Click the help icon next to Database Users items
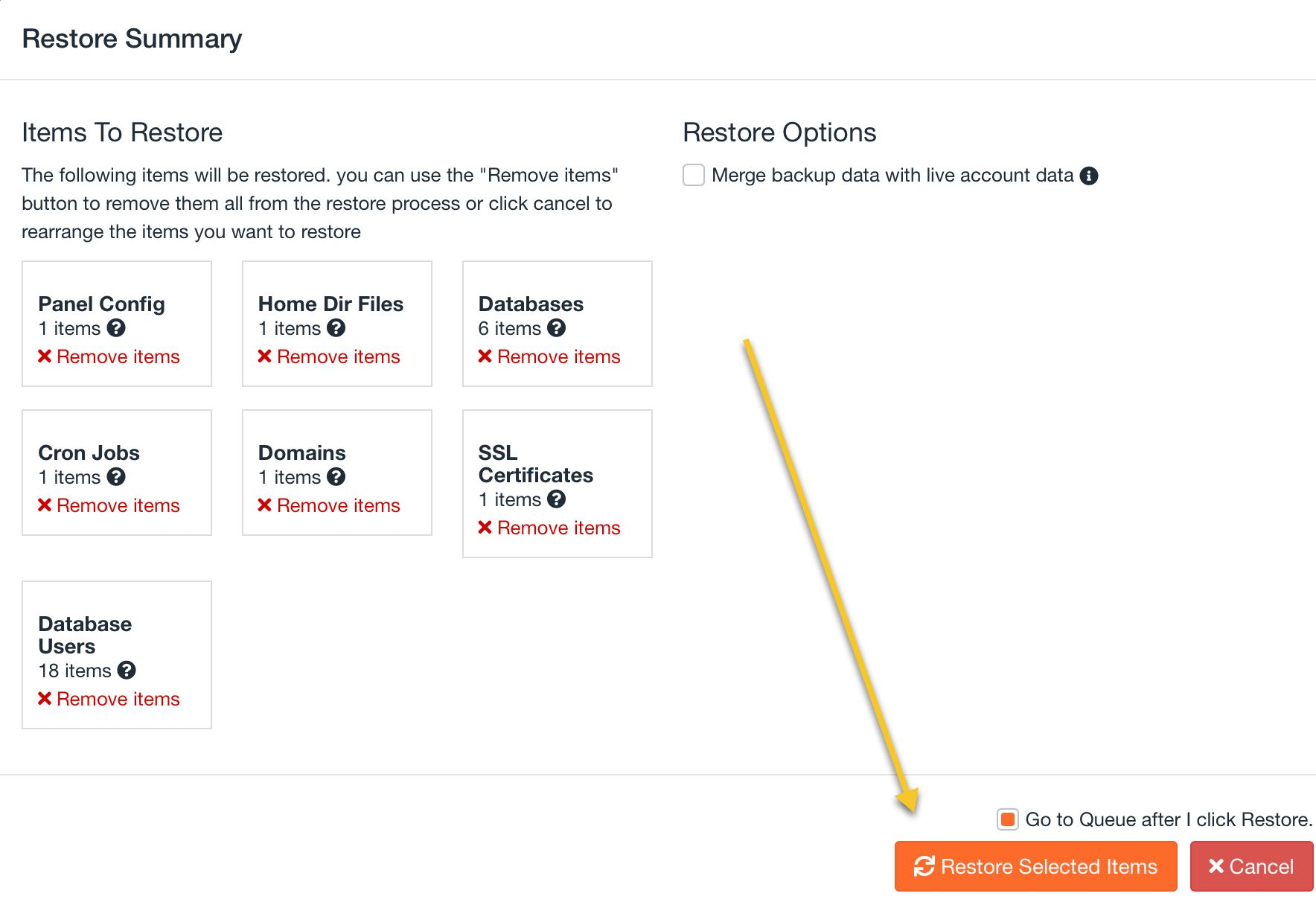This screenshot has height=902, width=1316. [x=127, y=671]
